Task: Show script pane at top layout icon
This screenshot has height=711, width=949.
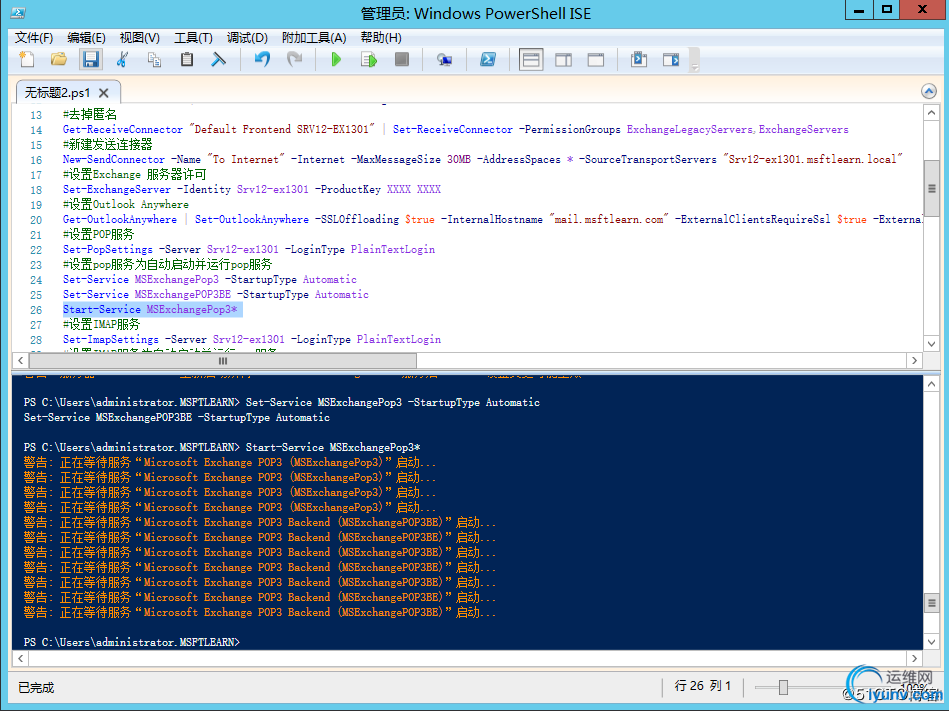Action: coord(531,59)
